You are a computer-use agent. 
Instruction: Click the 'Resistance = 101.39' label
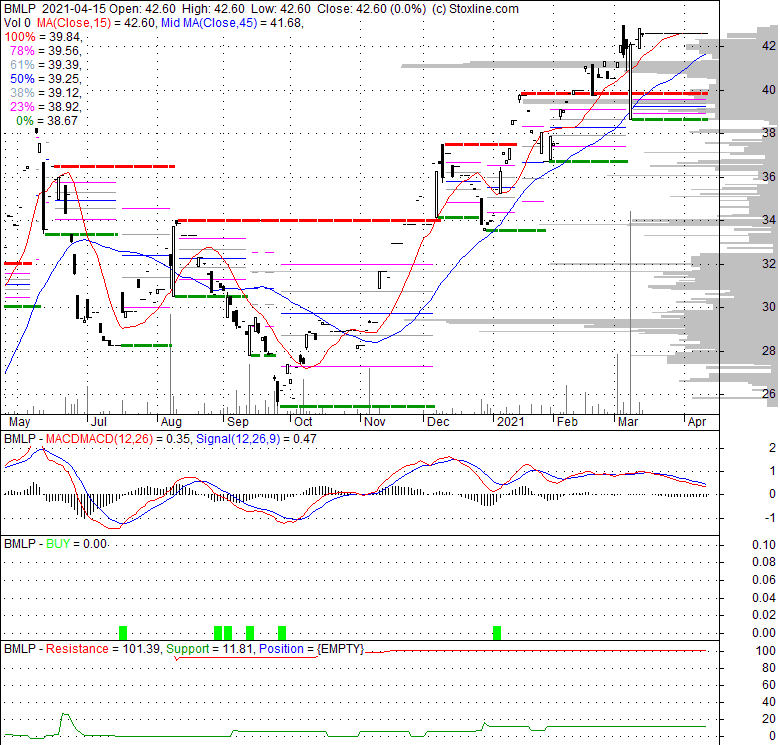click(x=103, y=649)
